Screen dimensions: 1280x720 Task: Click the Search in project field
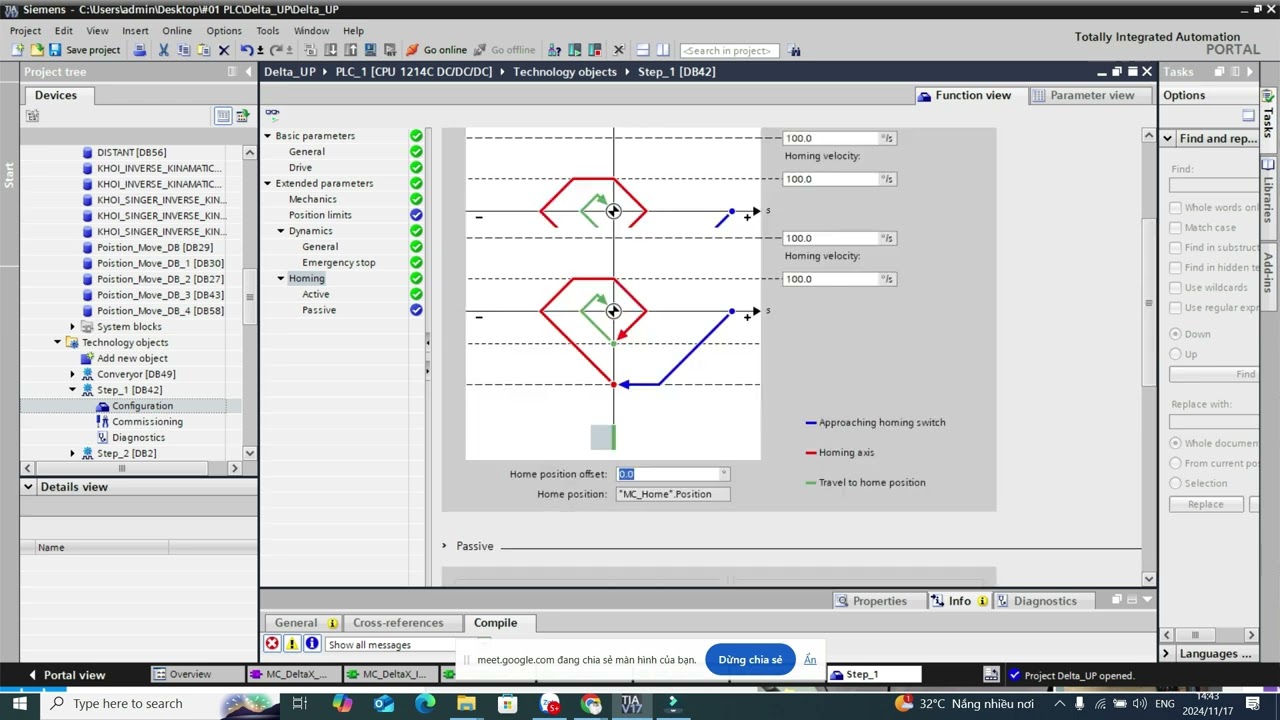(x=729, y=50)
